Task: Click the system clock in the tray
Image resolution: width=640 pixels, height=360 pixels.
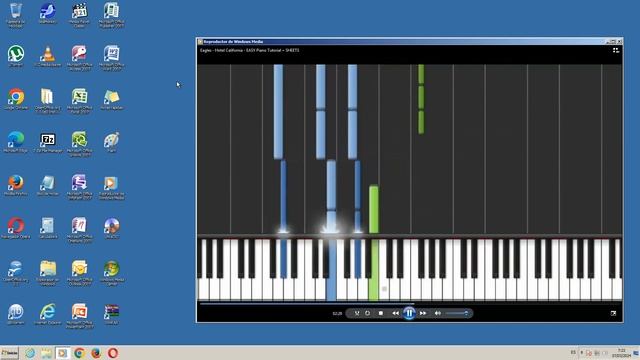Action: (621, 353)
